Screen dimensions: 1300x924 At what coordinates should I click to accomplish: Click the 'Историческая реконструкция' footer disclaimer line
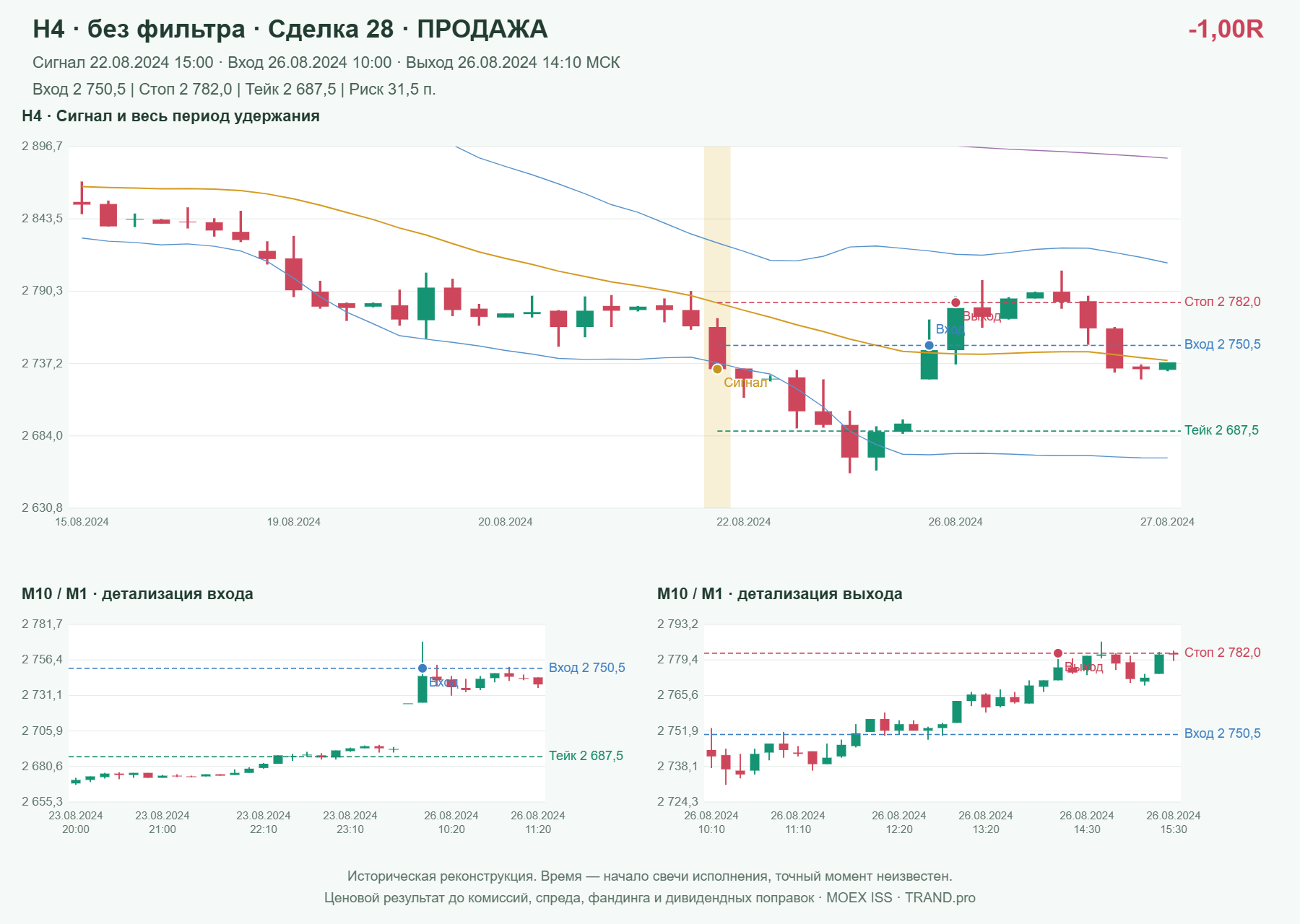pyautogui.click(x=650, y=876)
